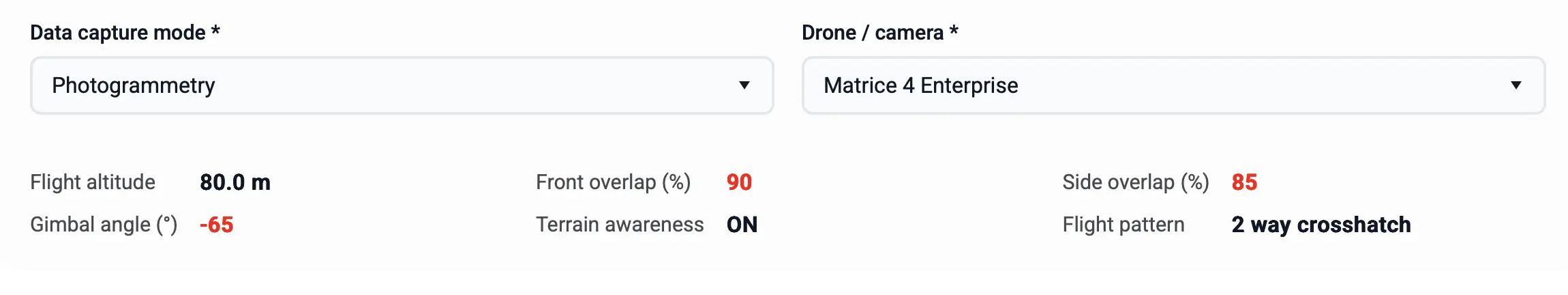The width and height of the screenshot is (1568, 295).
Task: Click the Terrain awareness label
Action: point(620,225)
